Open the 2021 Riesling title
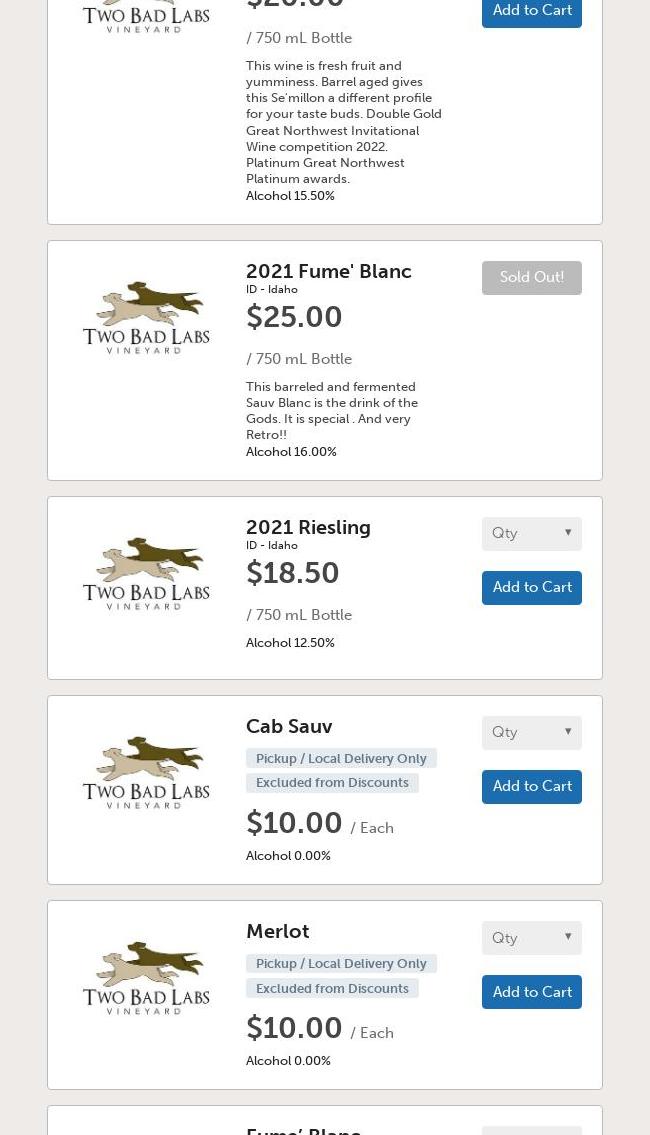This screenshot has height=1135, width=650. pos(308,528)
